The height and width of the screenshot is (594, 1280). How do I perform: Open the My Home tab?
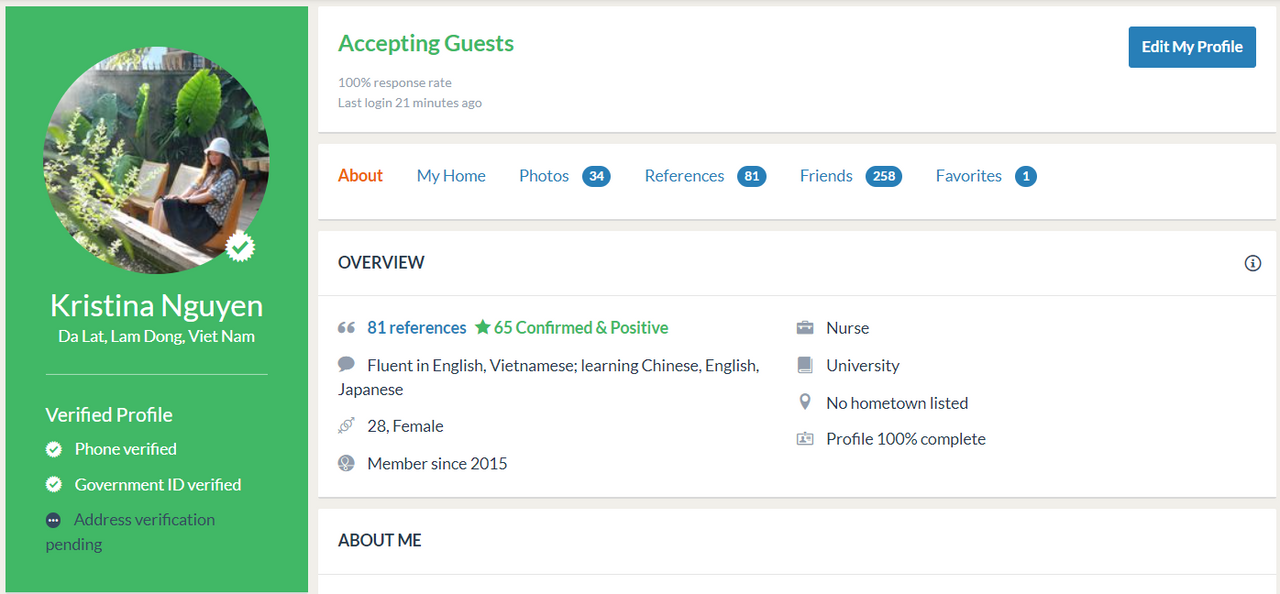point(451,176)
